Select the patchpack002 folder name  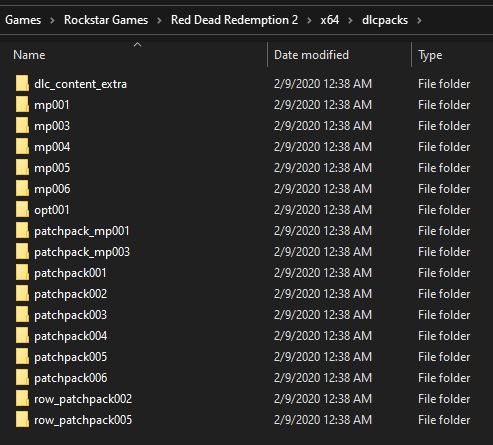click(71, 294)
